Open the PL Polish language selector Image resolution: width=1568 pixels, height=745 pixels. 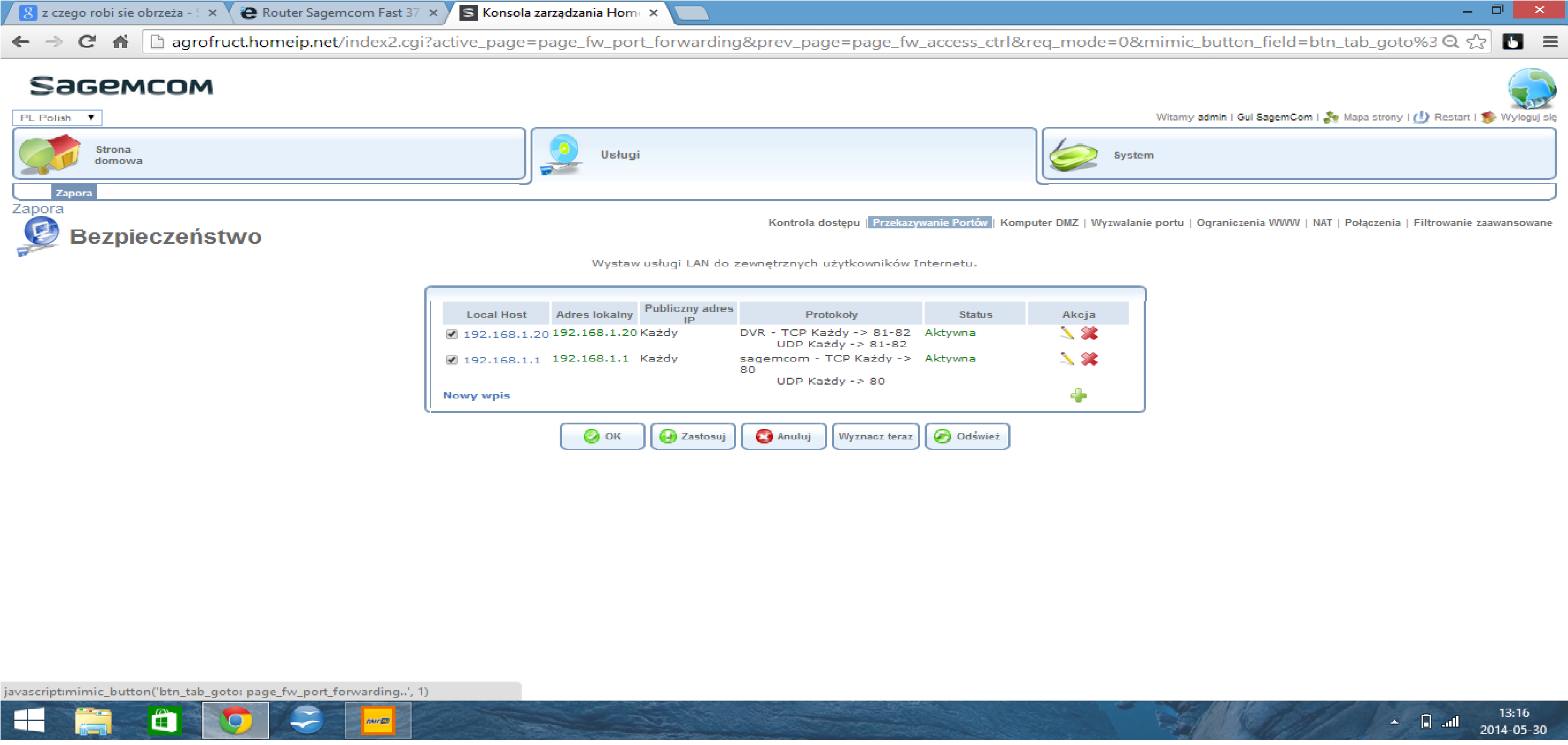pos(56,117)
